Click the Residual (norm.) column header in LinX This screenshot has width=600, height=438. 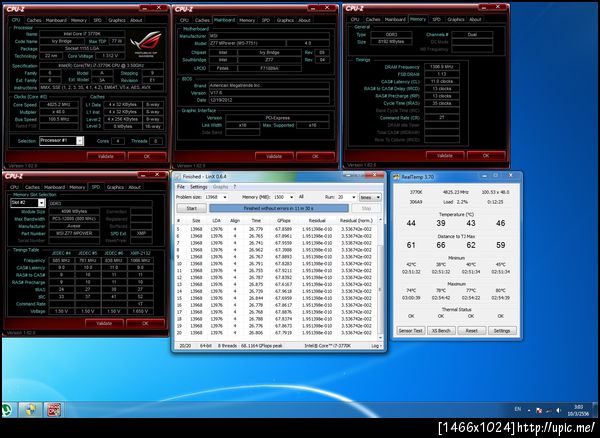356,220
